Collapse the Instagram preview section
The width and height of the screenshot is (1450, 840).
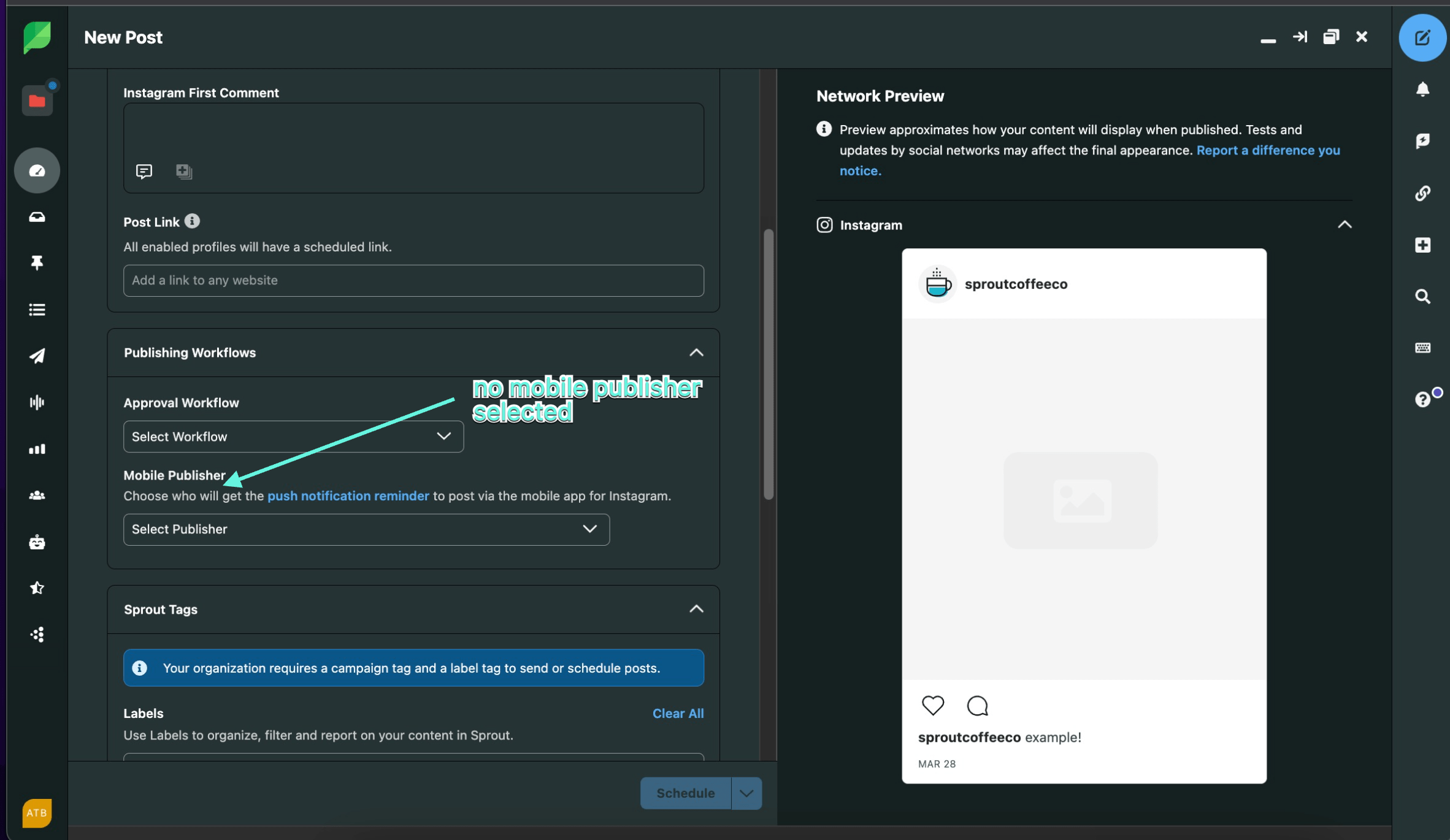[x=1344, y=225]
